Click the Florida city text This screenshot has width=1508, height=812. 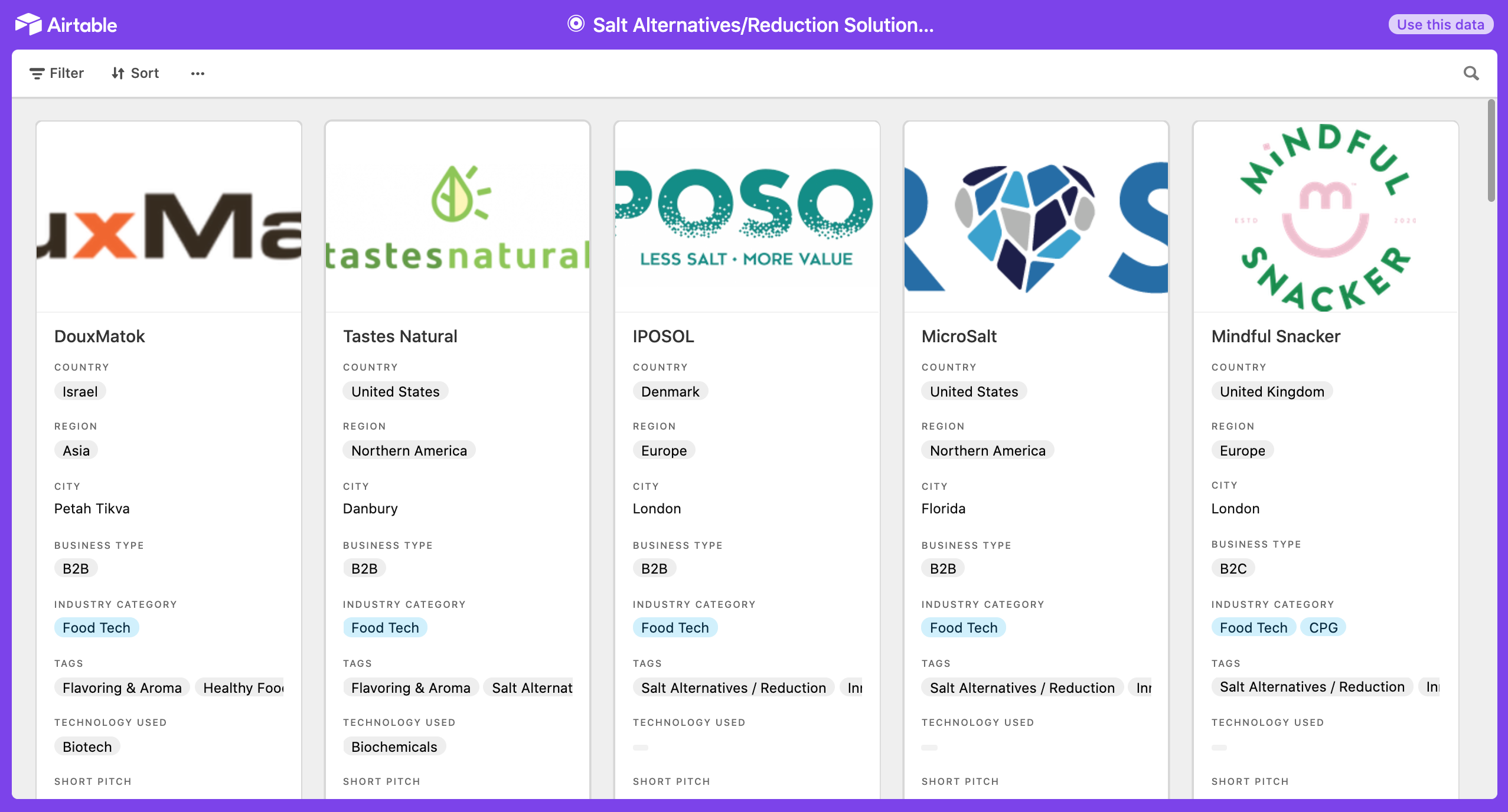pyautogui.click(x=944, y=508)
